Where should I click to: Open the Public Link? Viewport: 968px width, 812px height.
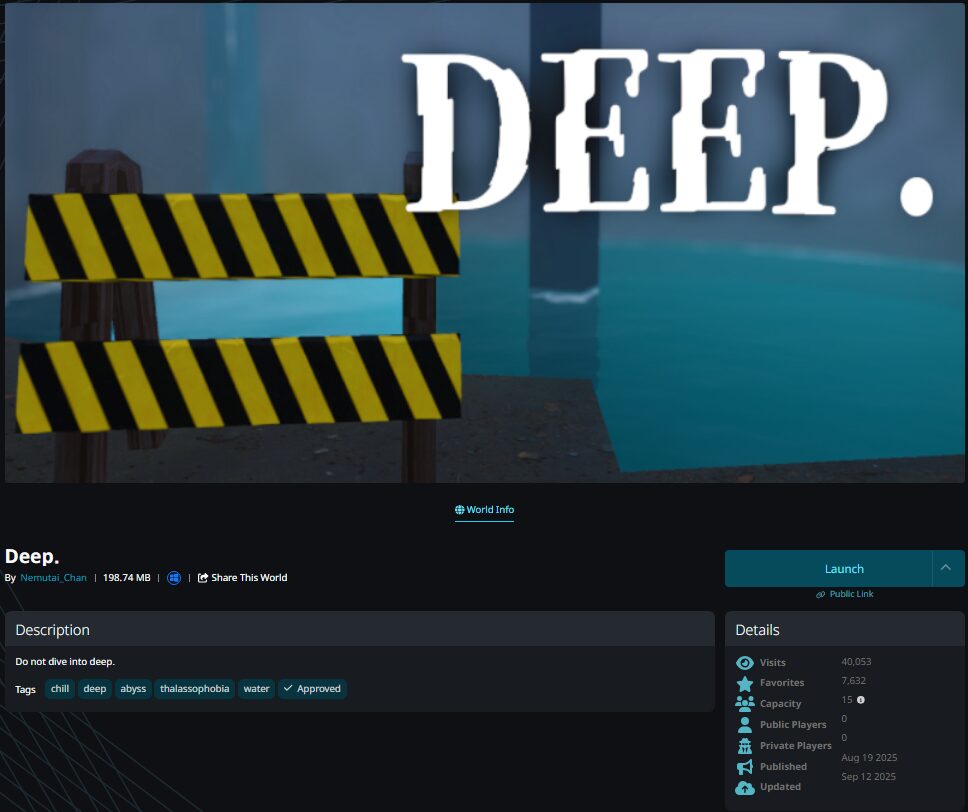845,594
